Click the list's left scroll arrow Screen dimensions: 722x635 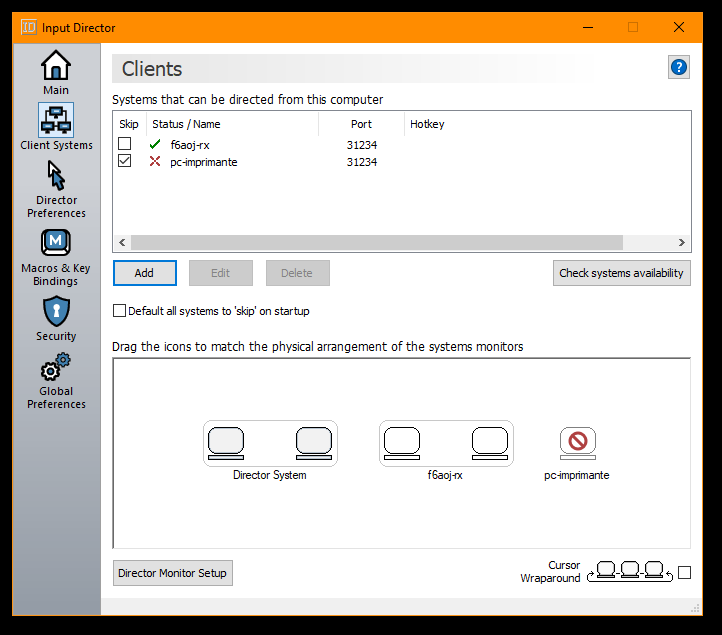click(122, 242)
